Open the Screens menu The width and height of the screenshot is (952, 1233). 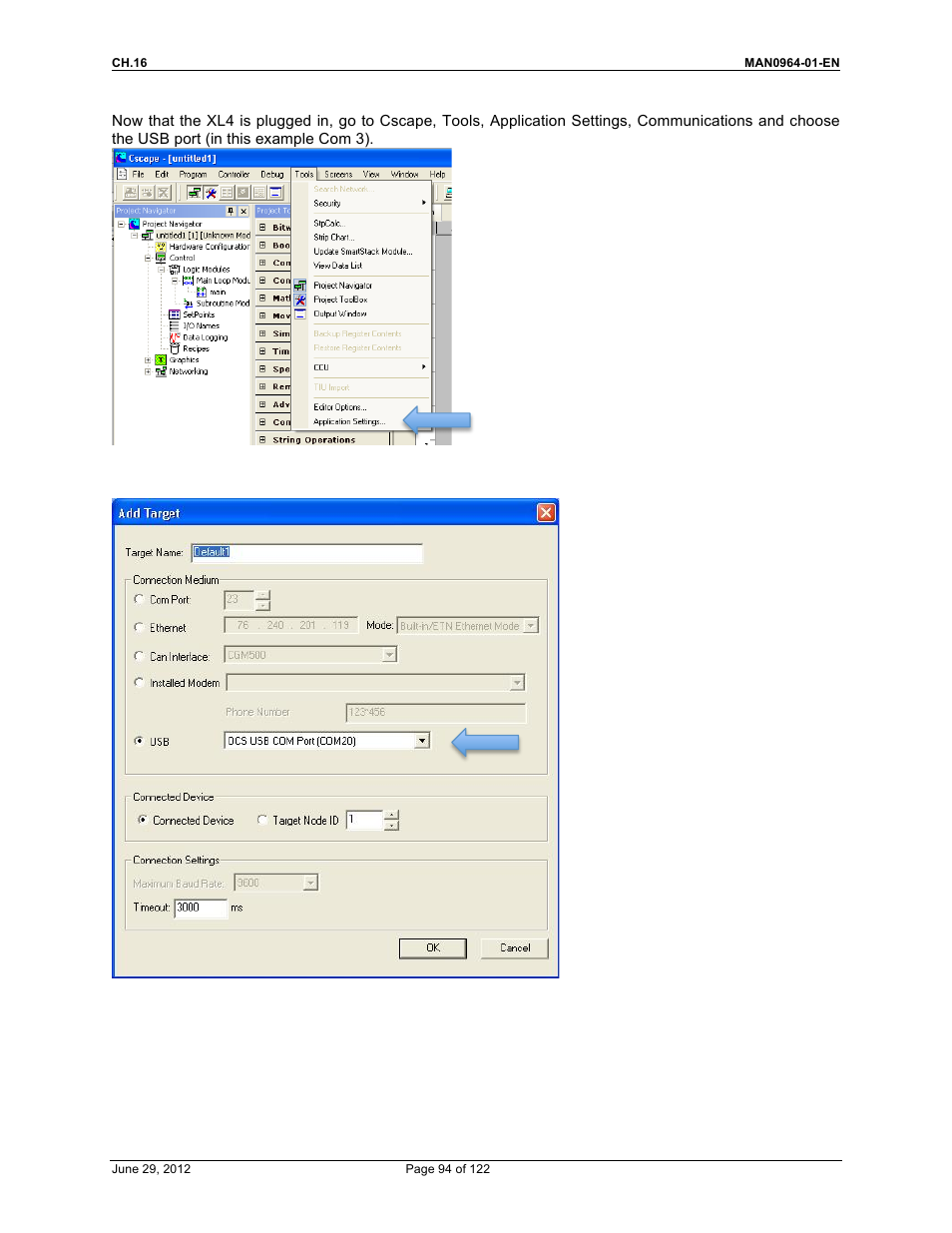(x=338, y=174)
